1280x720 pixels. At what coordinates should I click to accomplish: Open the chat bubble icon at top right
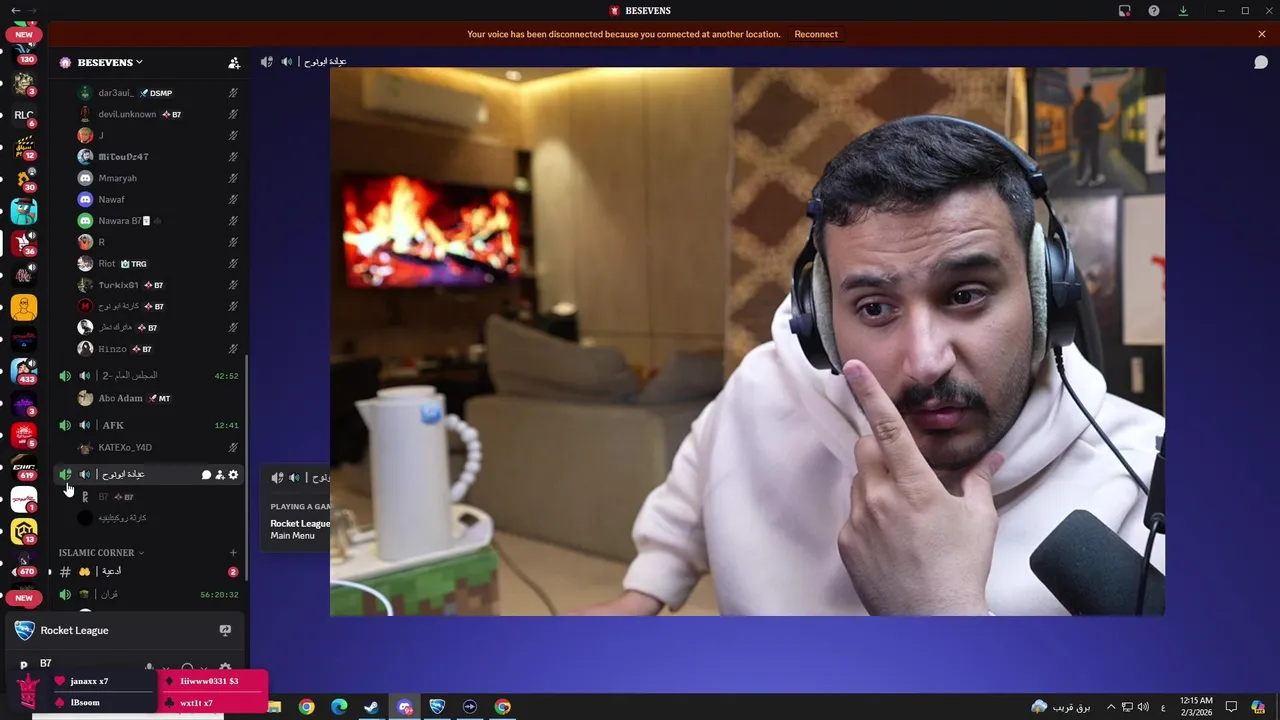pyautogui.click(x=1261, y=62)
